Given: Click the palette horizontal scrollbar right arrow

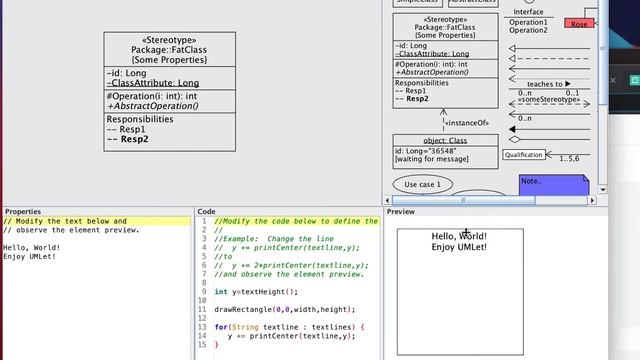Looking at the screenshot, I should [x=592, y=200].
